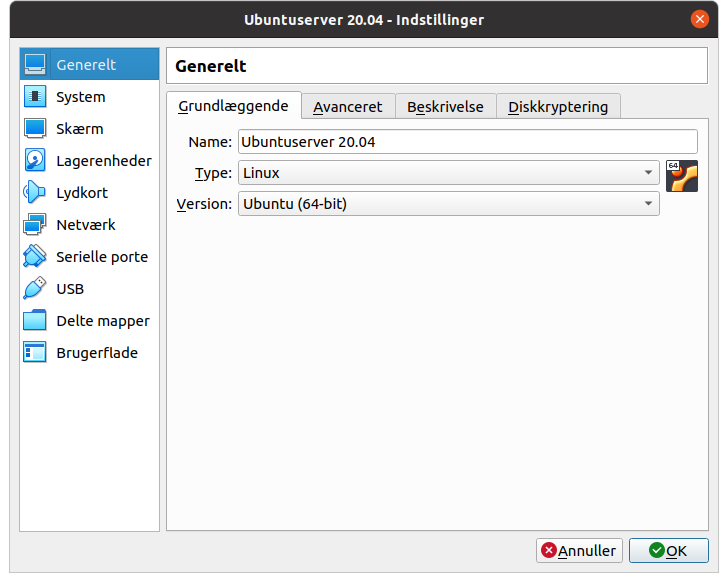Switch to the Beskrivelse tab

445,107
